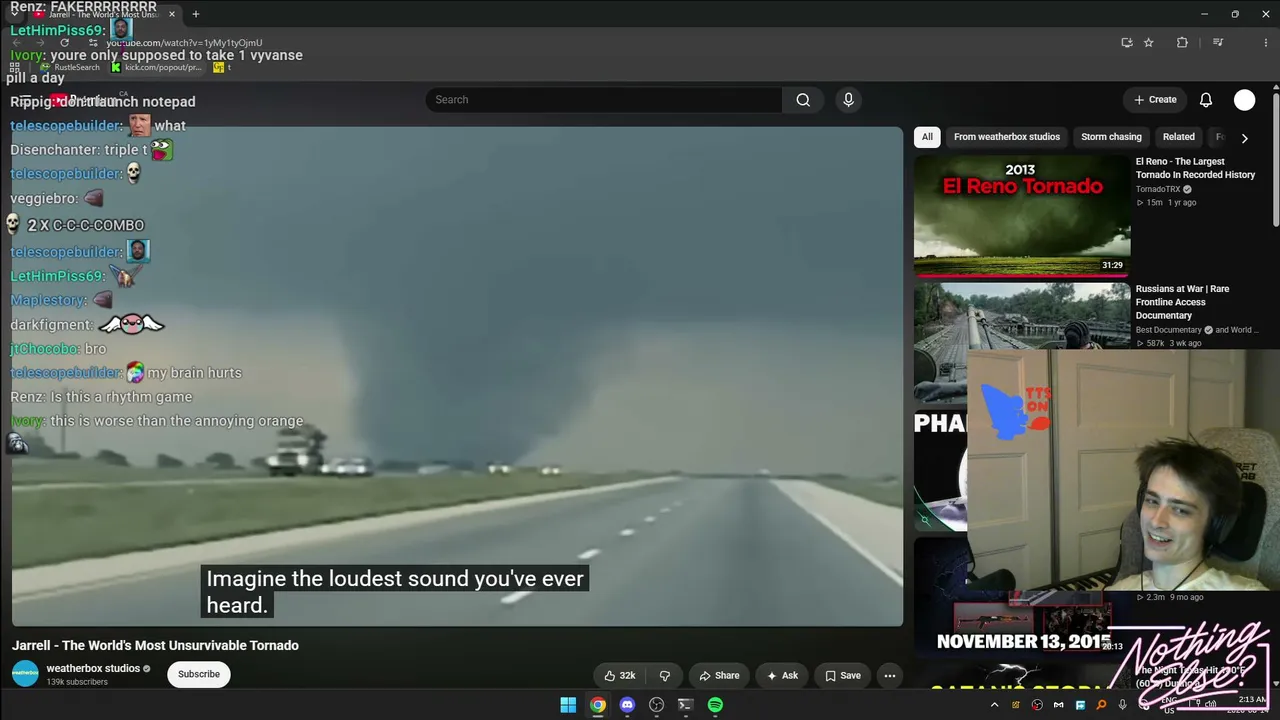Open YouTube notifications bell
The height and width of the screenshot is (720, 1280).
[1206, 100]
